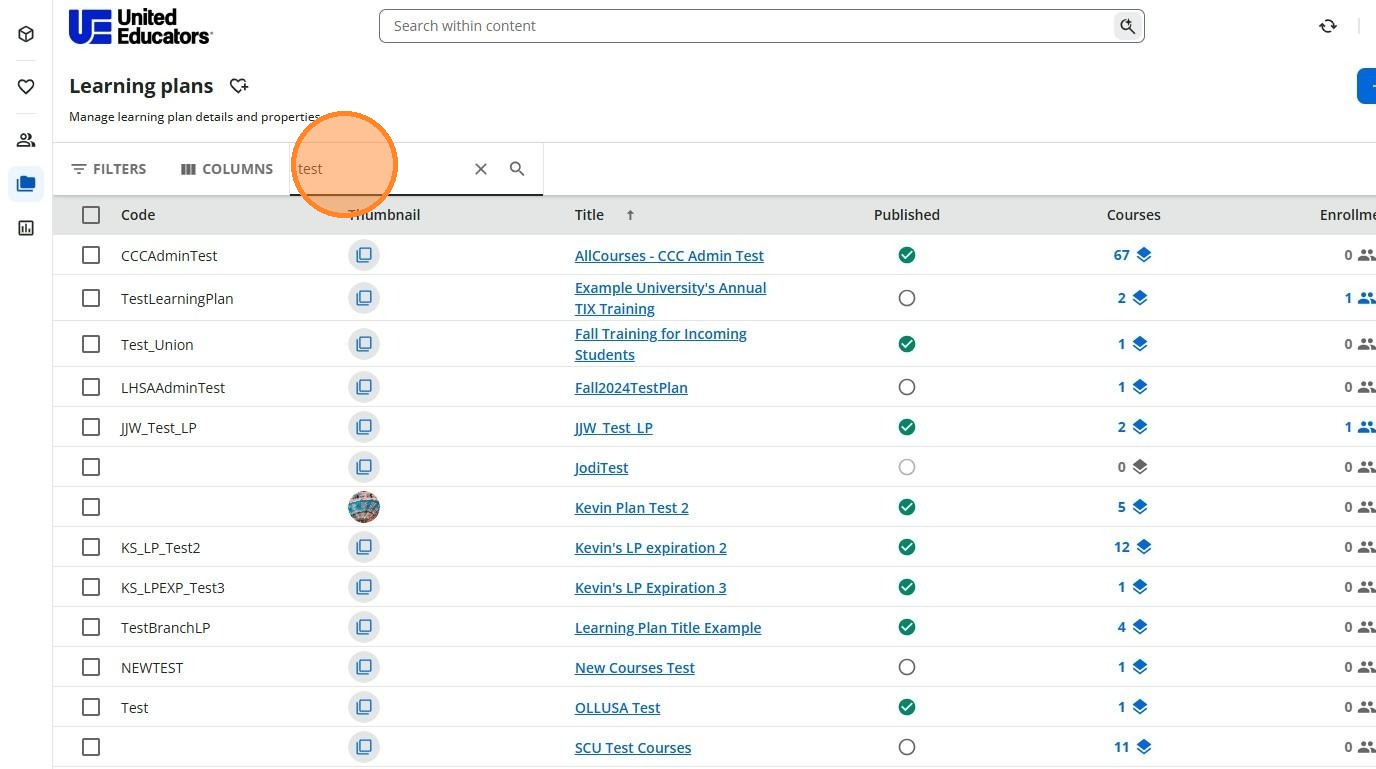Click the thumbnail icon for TestLearningPlan row

pyautogui.click(x=364, y=298)
